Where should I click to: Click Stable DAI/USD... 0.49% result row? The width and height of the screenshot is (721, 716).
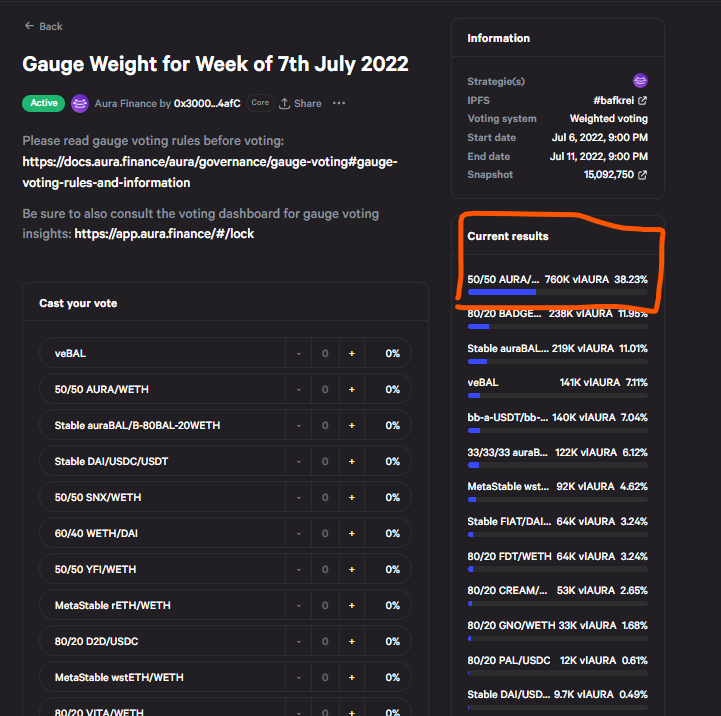coord(557,700)
